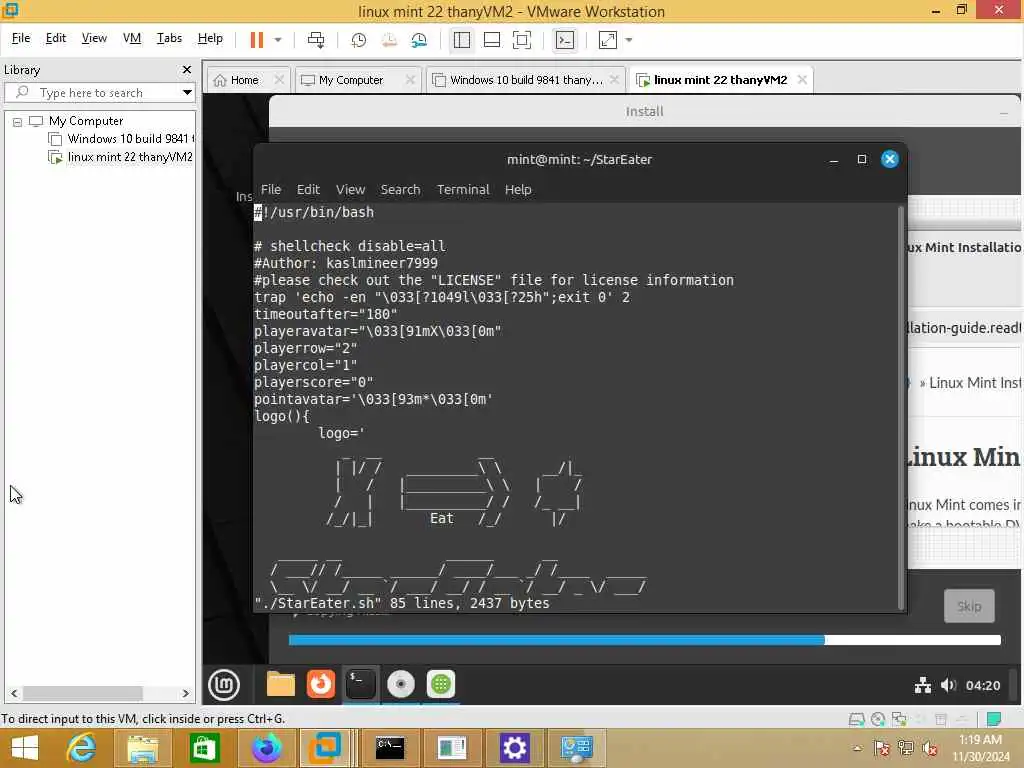Switch to terminal in Mint panel
The height and width of the screenshot is (768, 1024).
360,684
